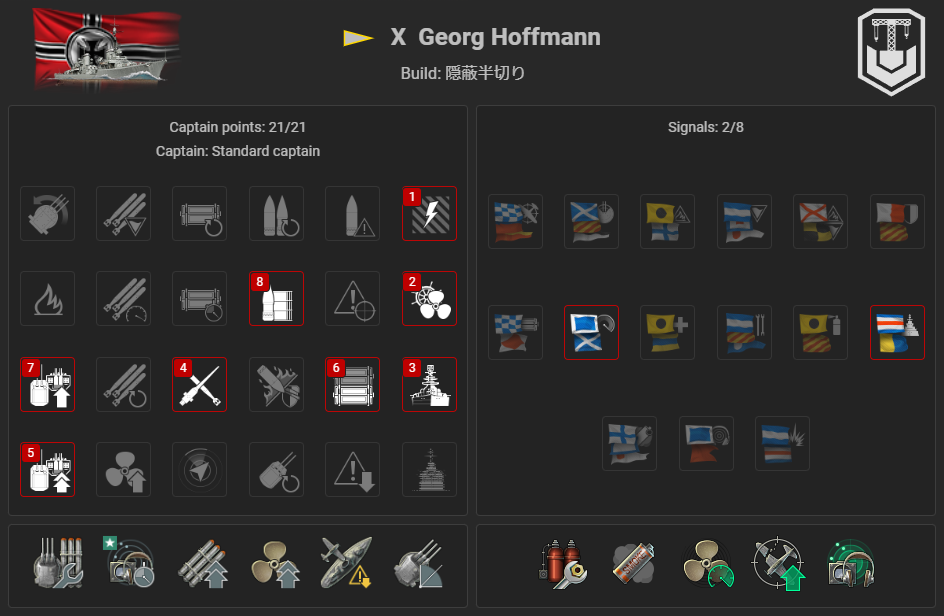Click the skill numbered 5 with double up arrow
Image resolution: width=944 pixels, height=616 pixels.
click(48, 470)
